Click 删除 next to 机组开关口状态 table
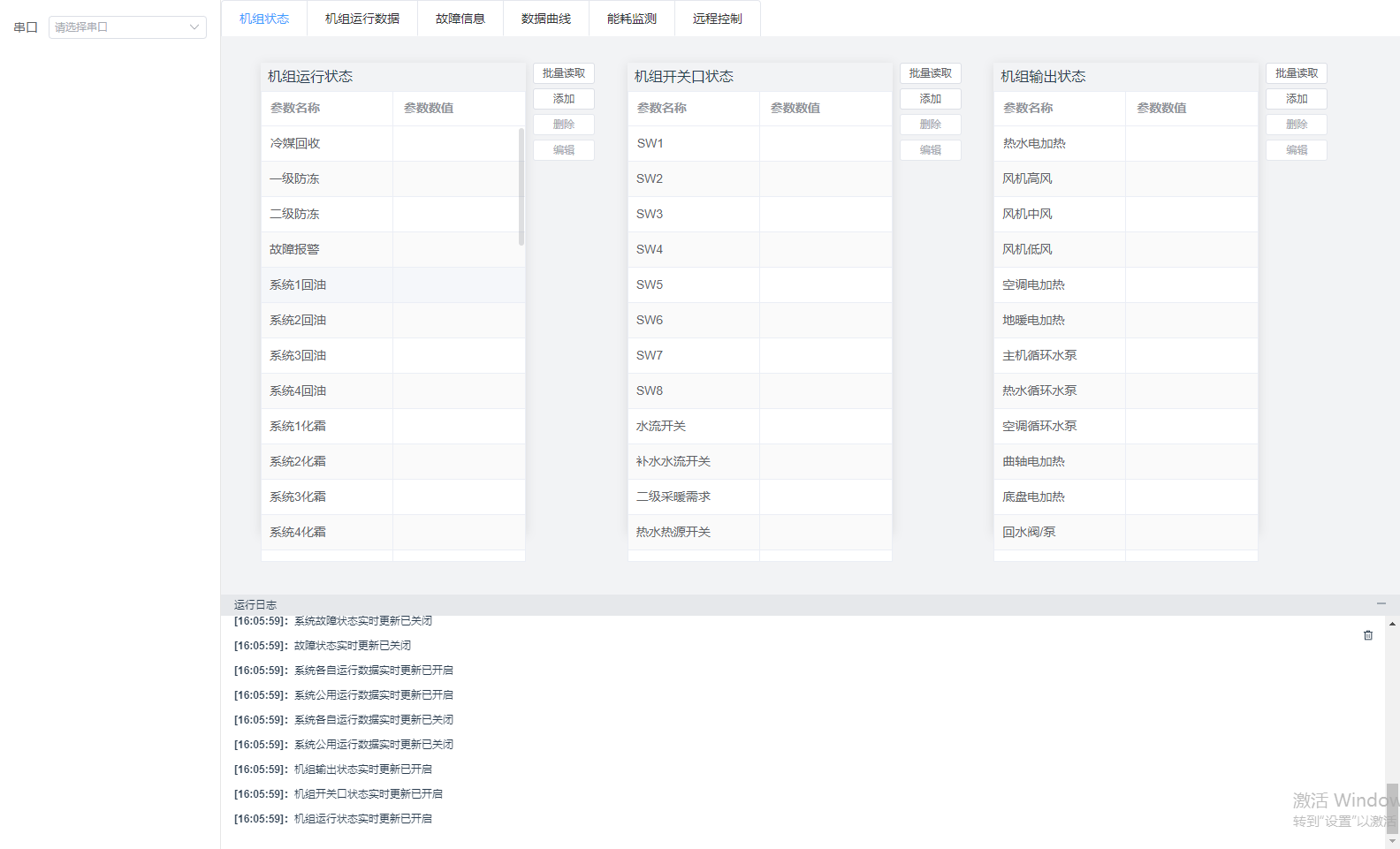1400x849 pixels. [931, 125]
